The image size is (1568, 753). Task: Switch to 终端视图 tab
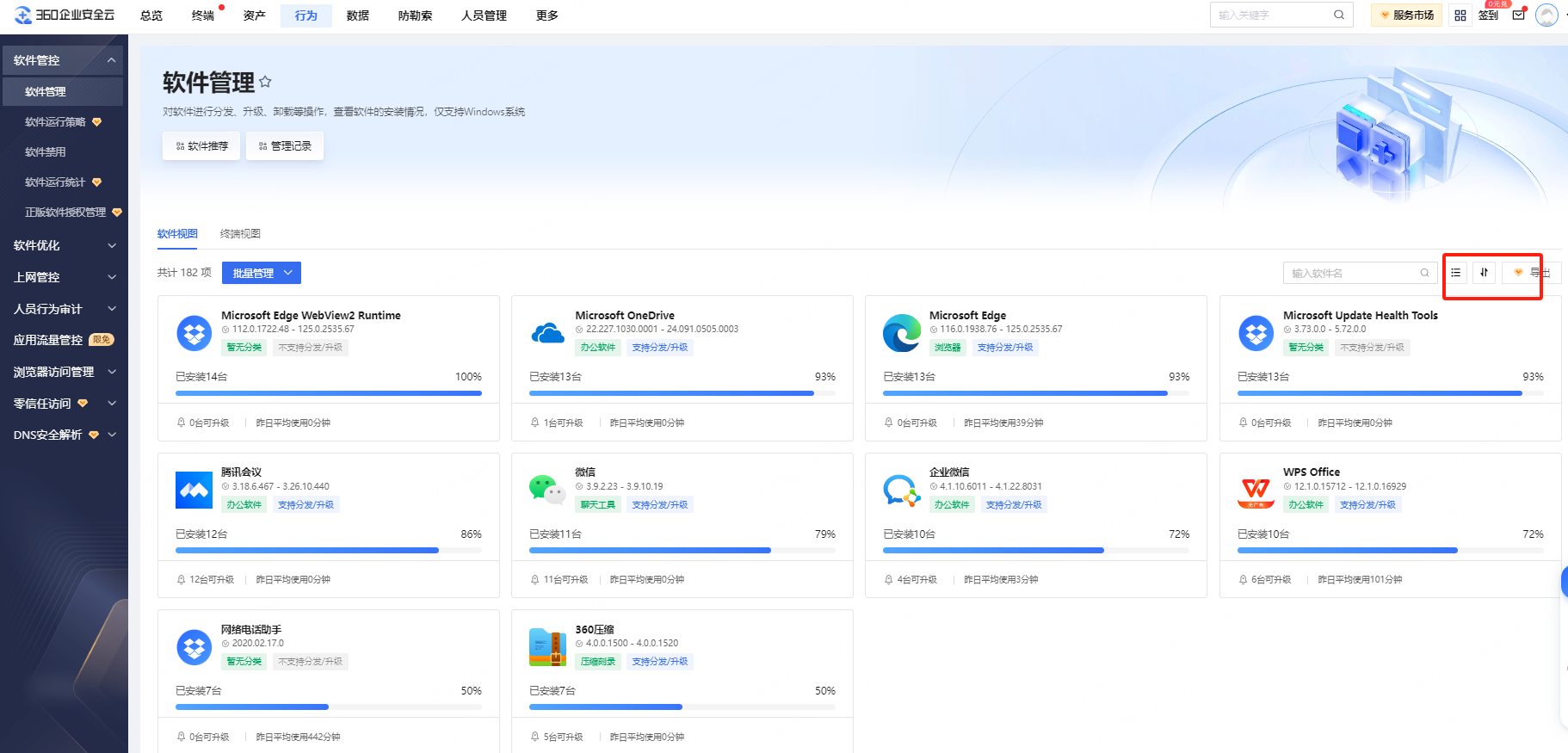[x=240, y=234]
